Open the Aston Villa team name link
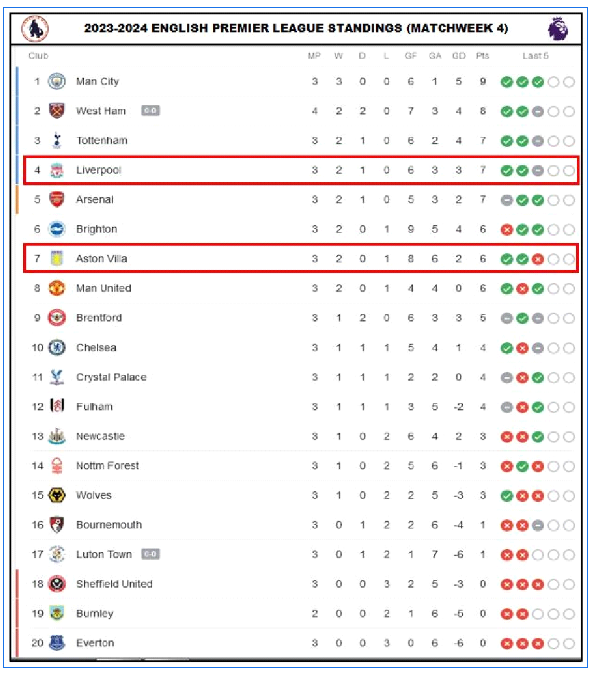This screenshot has height=677, width=596. pyautogui.click(x=101, y=259)
